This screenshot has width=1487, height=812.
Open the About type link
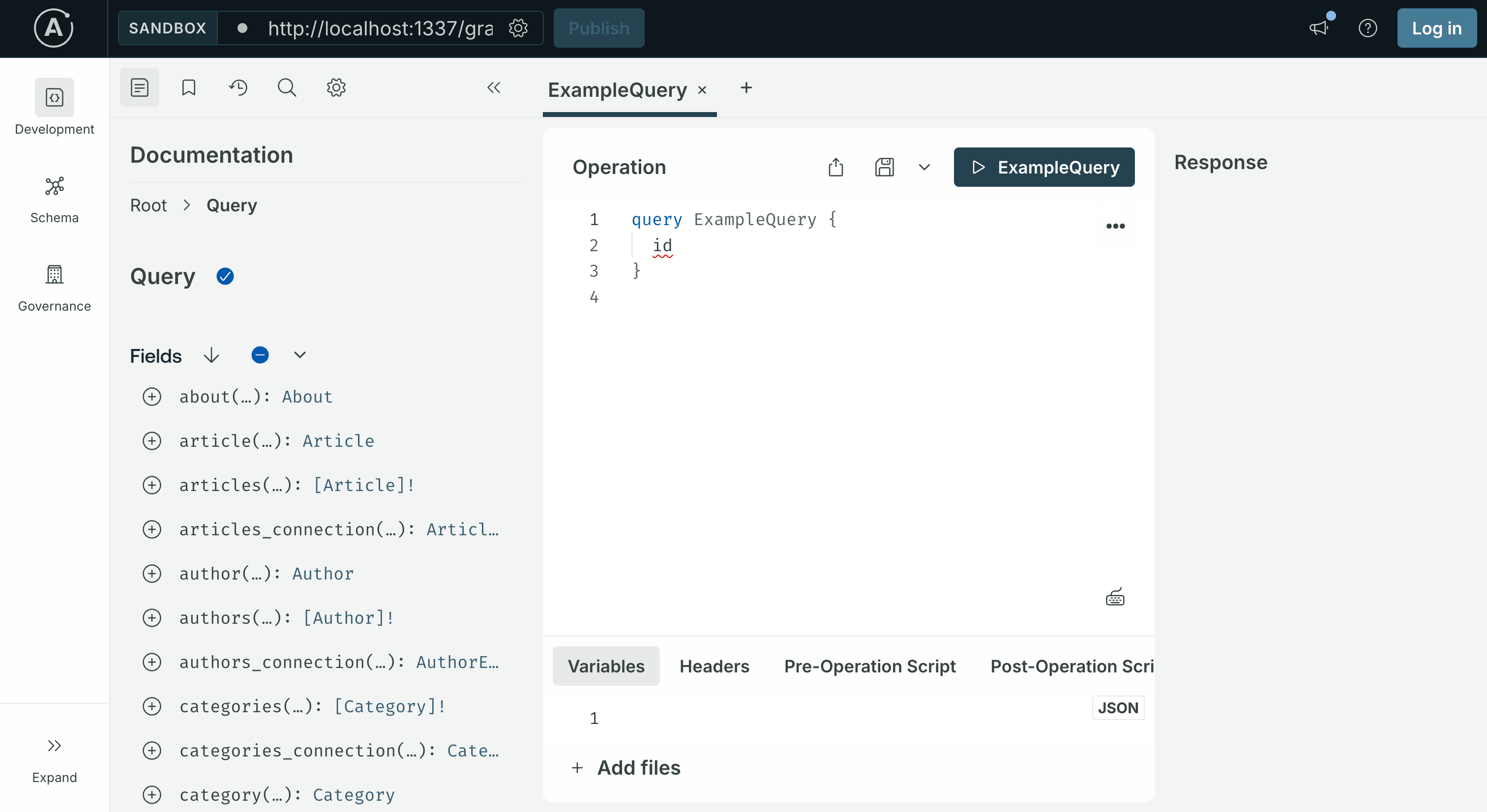click(x=307, y=397)
